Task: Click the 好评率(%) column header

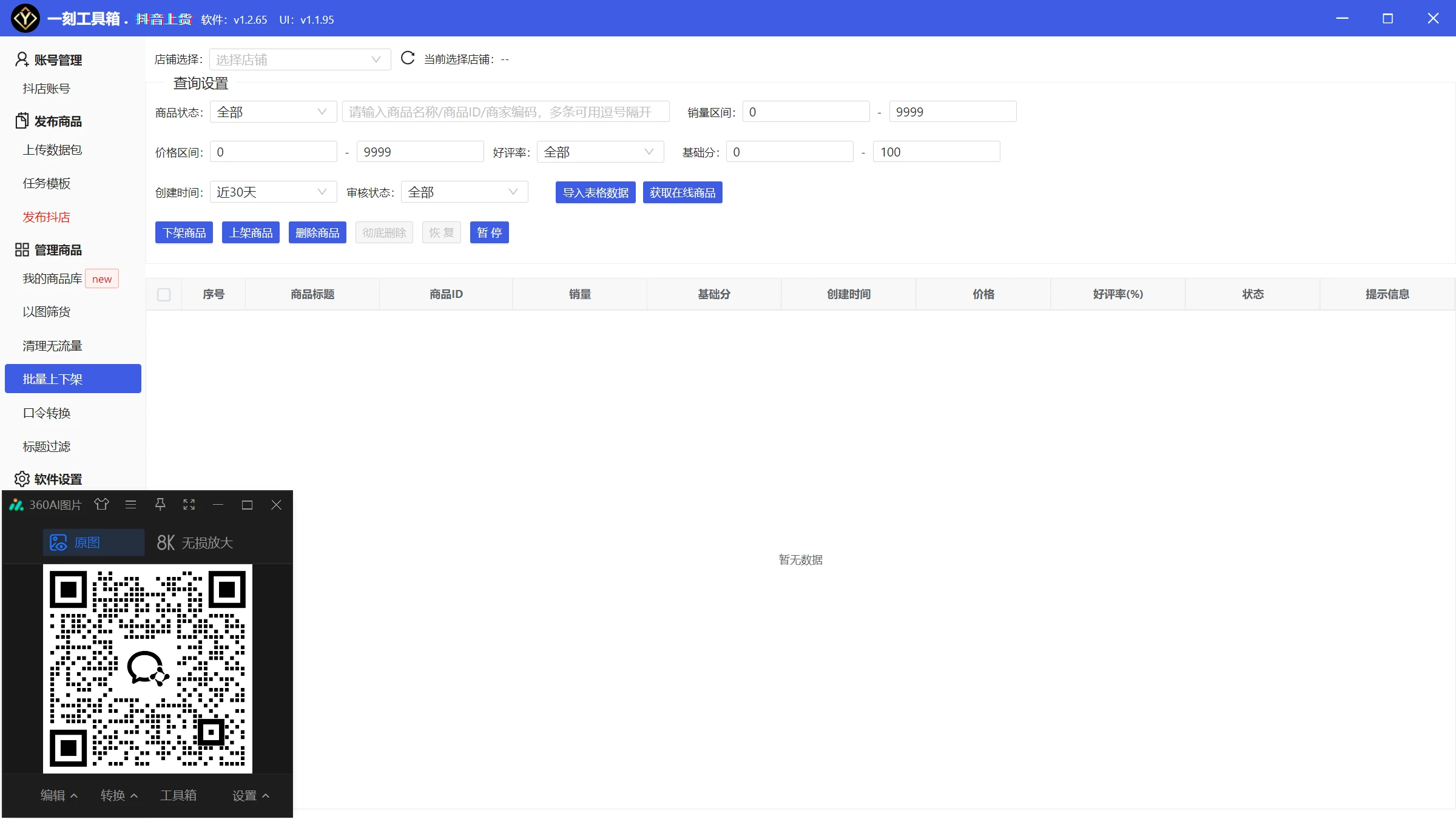Action: click(x=1118, y=294)
